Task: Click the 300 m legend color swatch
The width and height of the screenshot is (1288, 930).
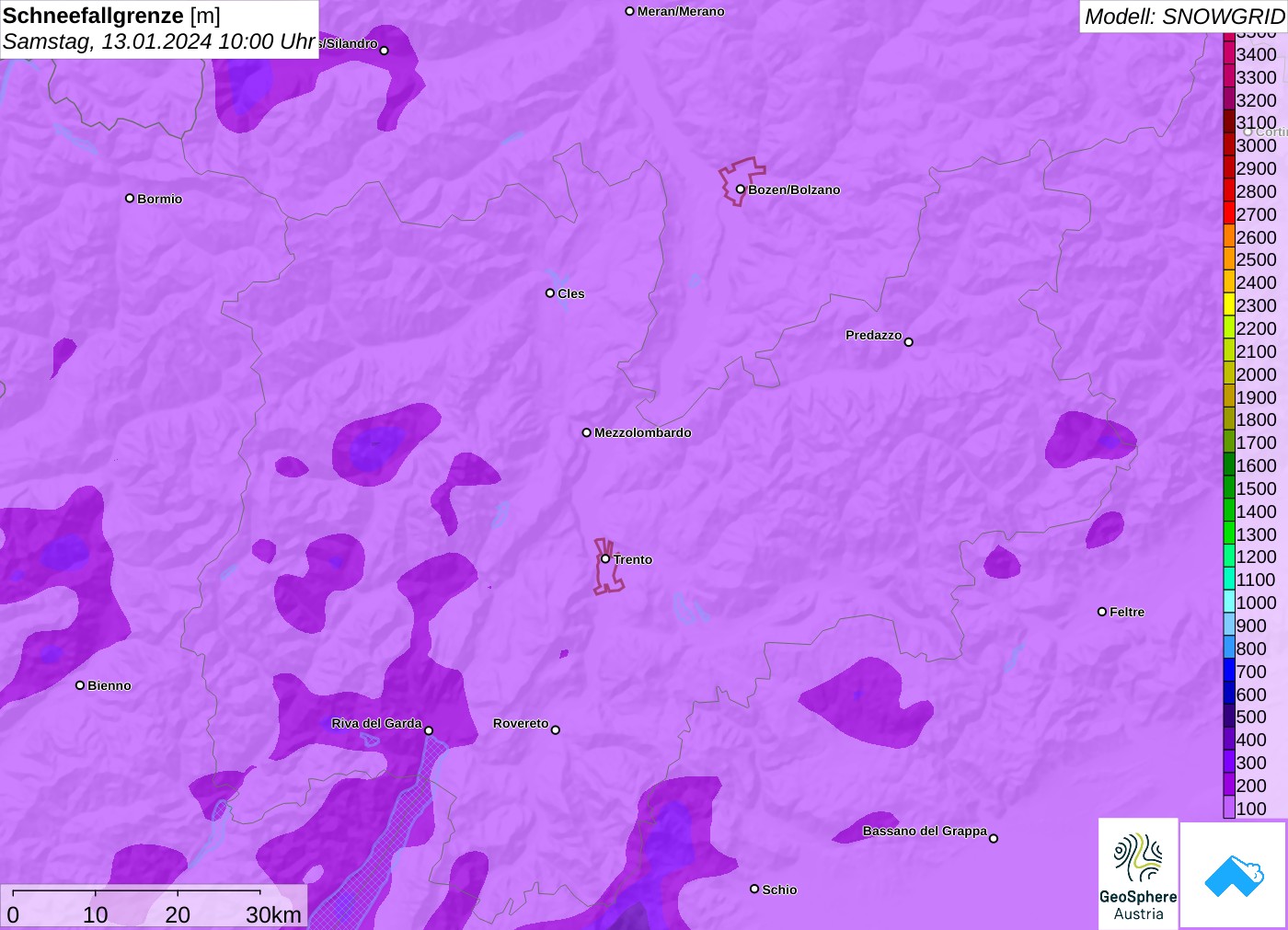Action: [1229, 762]
